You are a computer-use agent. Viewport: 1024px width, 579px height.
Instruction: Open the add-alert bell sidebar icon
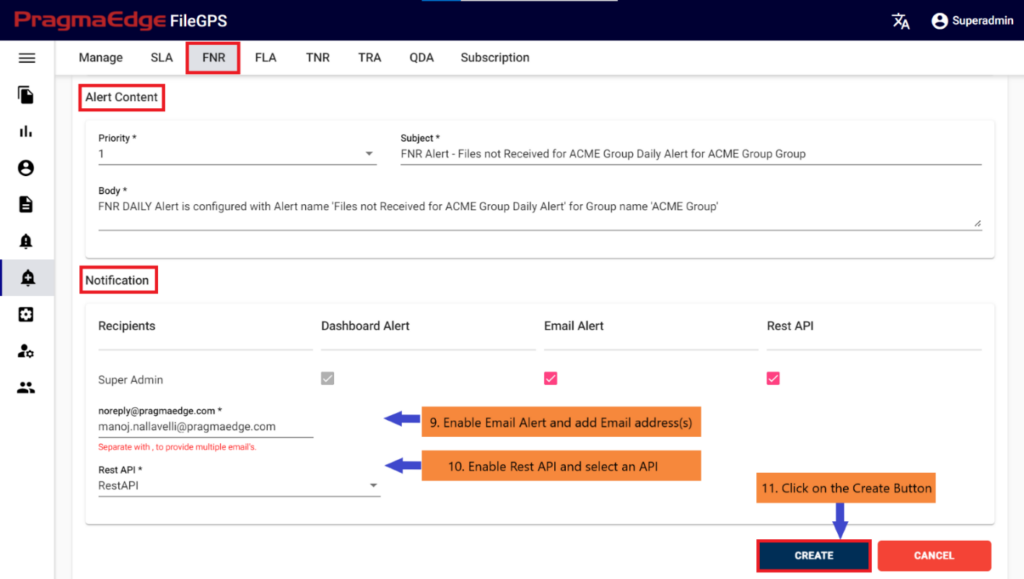click(x=27, y=278)
